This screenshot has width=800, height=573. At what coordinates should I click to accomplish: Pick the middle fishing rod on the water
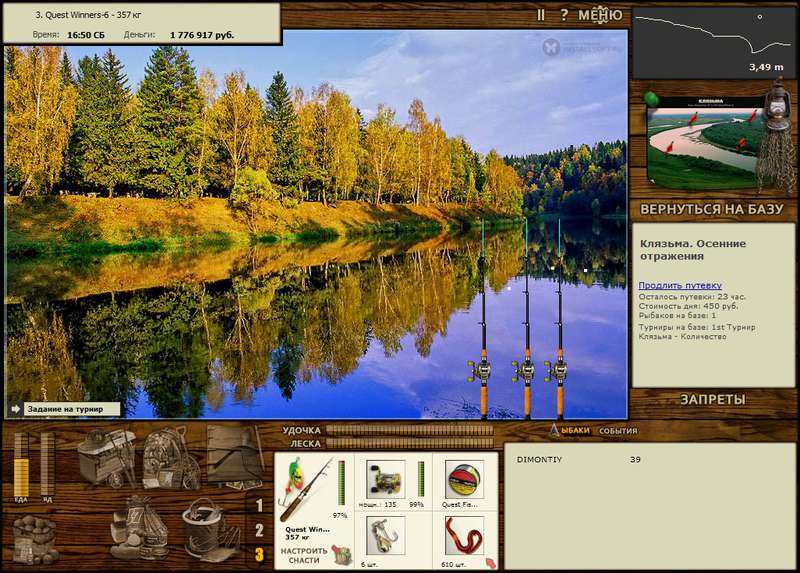click(527, 319)
